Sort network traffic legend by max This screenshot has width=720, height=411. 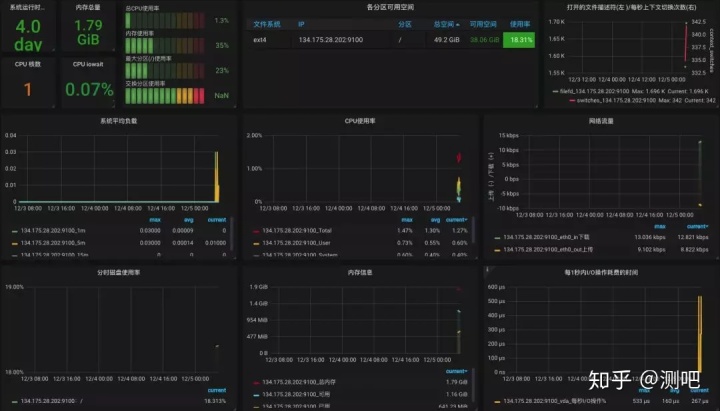click(660, 226)
